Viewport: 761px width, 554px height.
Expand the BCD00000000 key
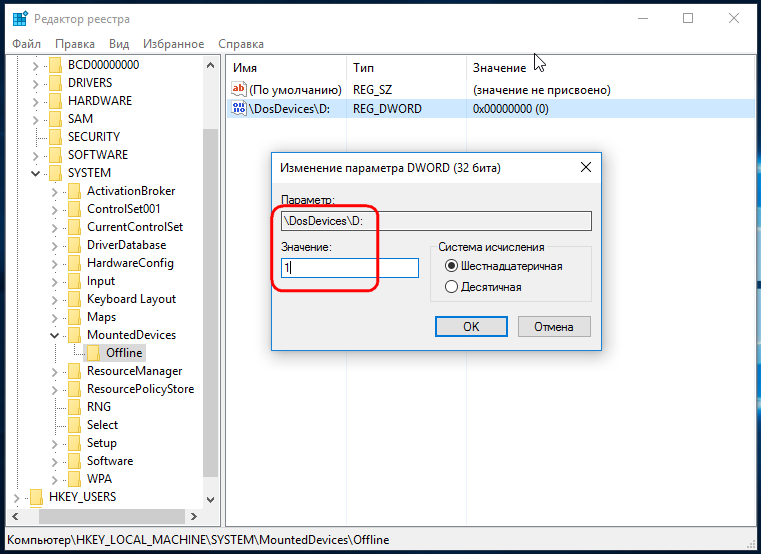pyautogui.click(x=35, y=65)
